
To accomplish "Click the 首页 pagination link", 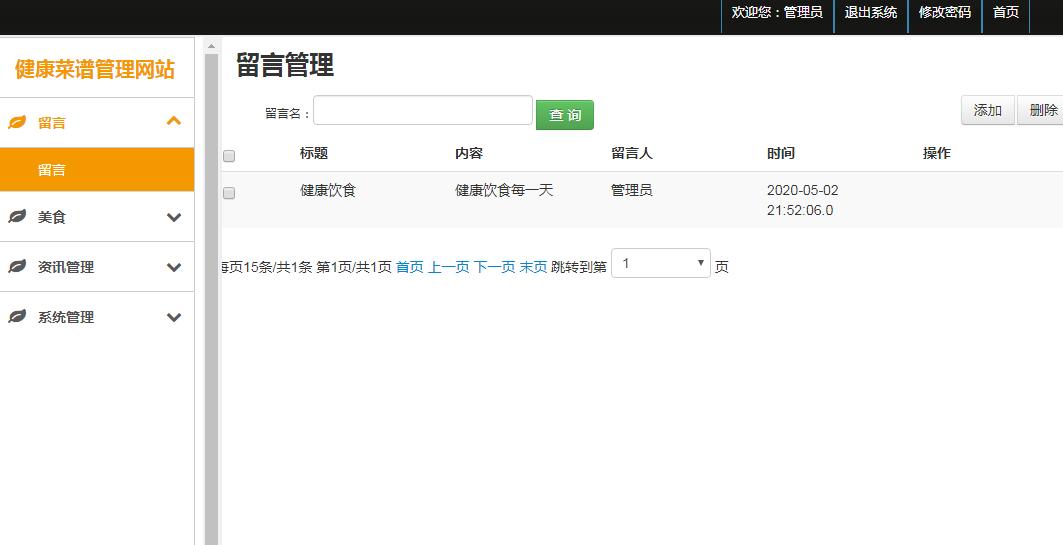I will click(409, 267).
